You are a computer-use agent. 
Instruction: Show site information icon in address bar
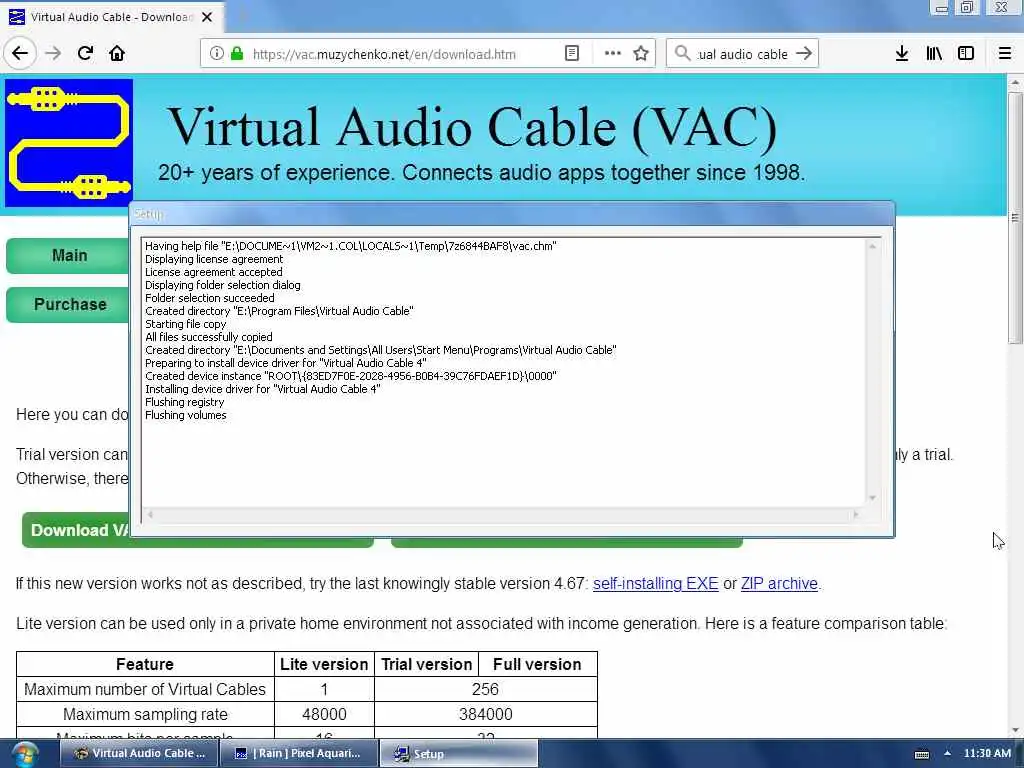[216, 54]
